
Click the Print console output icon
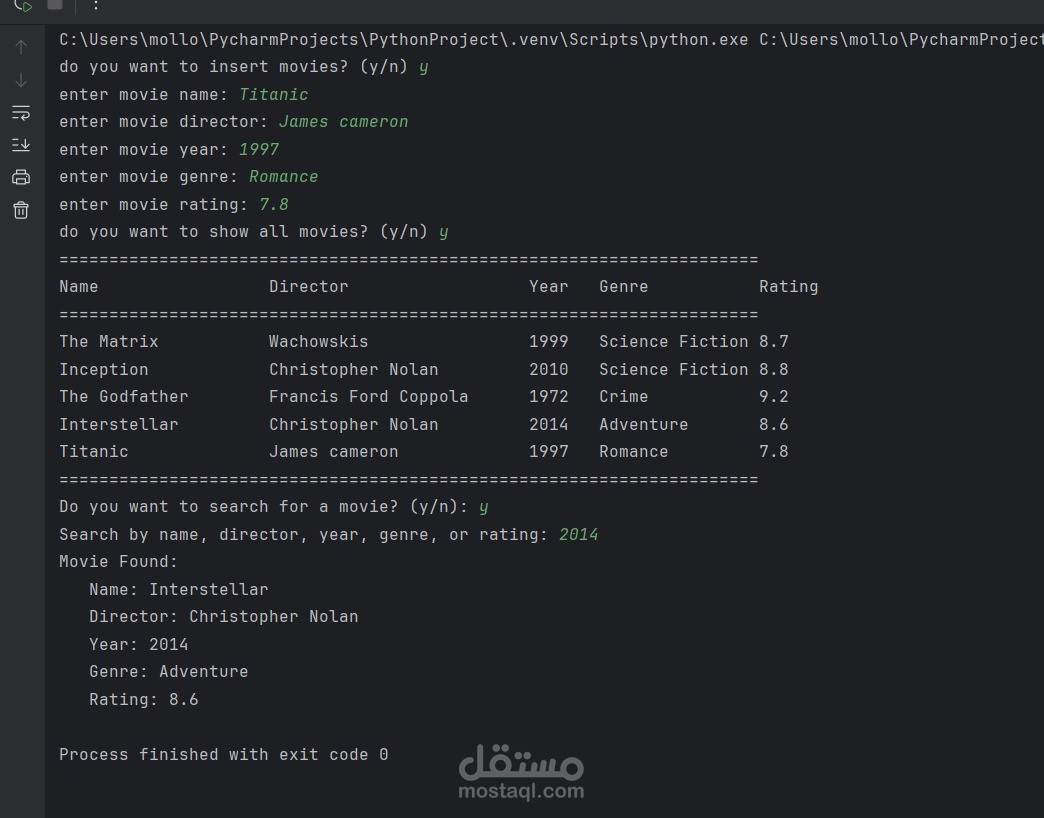(21, 178)
